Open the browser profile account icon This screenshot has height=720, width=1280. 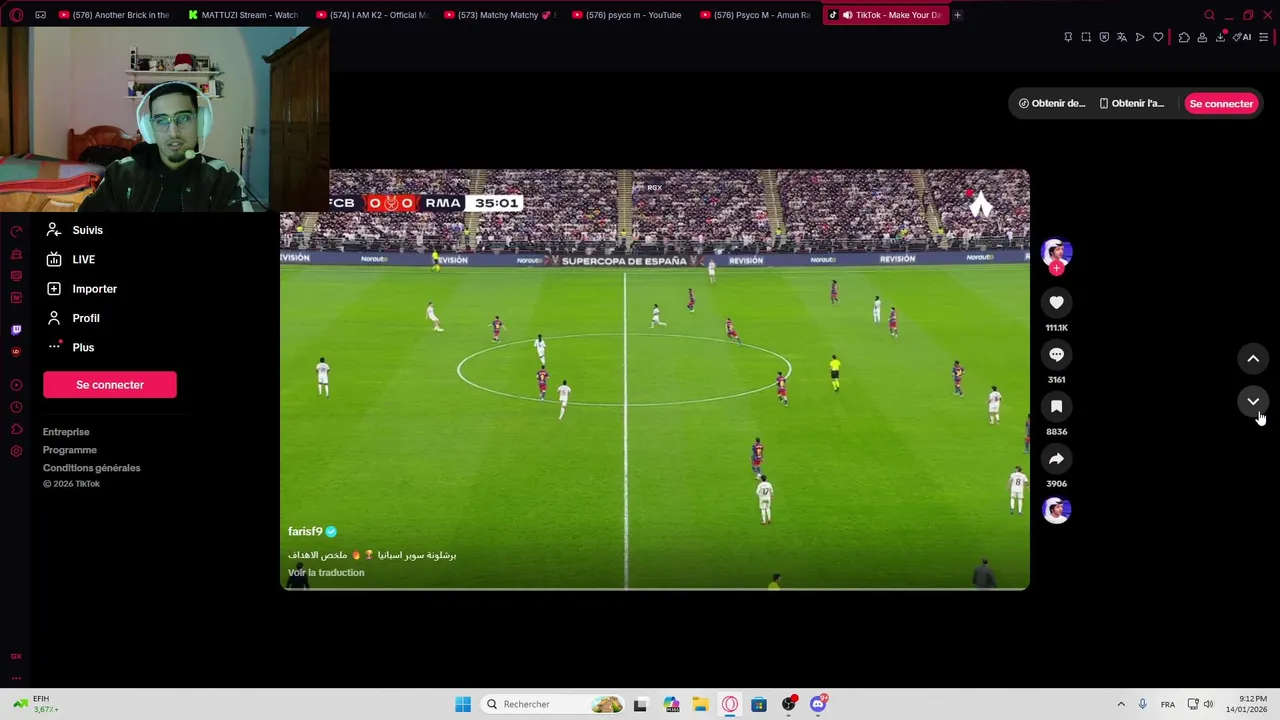pos(1202,37)
